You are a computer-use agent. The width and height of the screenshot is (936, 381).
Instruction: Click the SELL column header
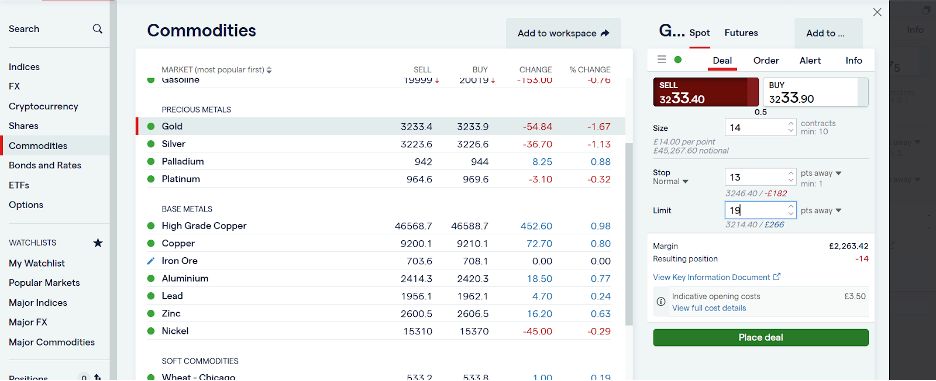(x=422, y=70)
